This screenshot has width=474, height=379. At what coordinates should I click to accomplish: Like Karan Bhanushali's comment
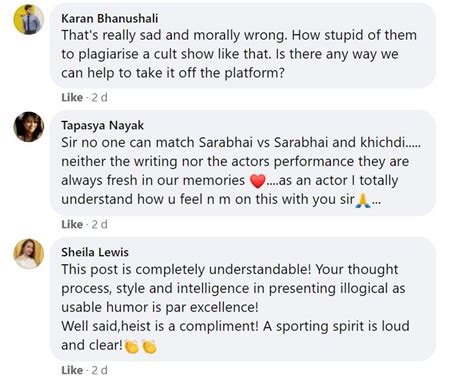72,98
